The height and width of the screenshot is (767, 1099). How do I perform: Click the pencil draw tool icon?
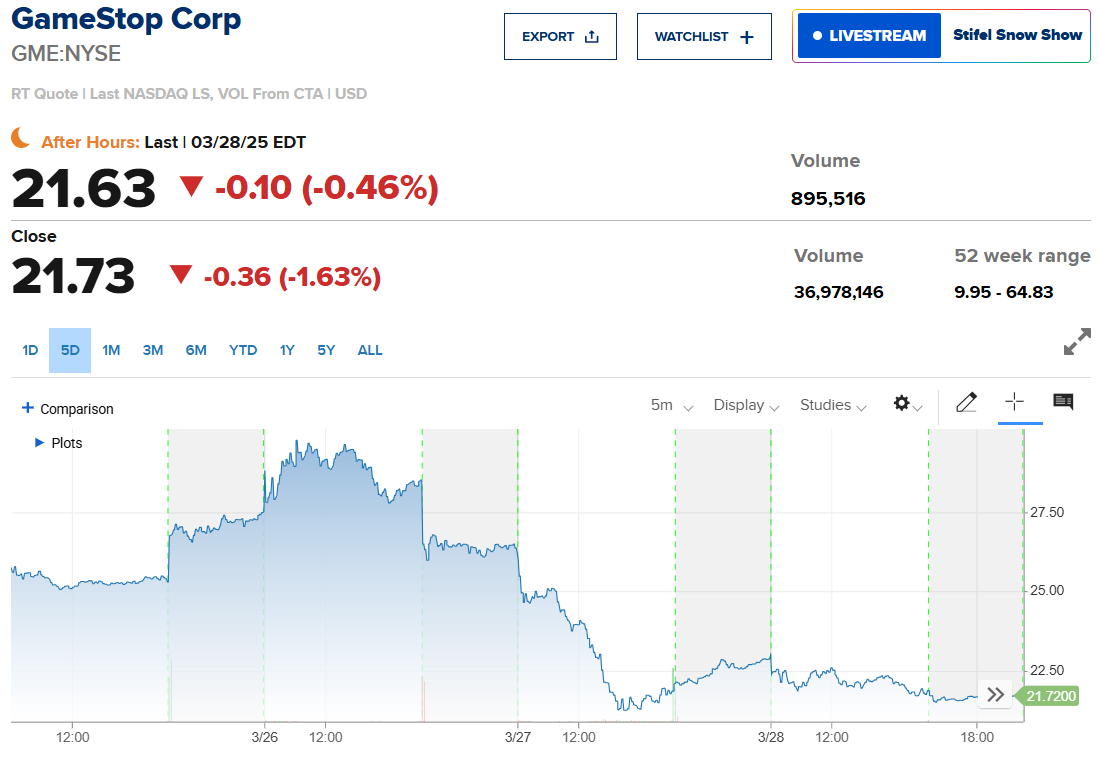[x=965, y=403]
